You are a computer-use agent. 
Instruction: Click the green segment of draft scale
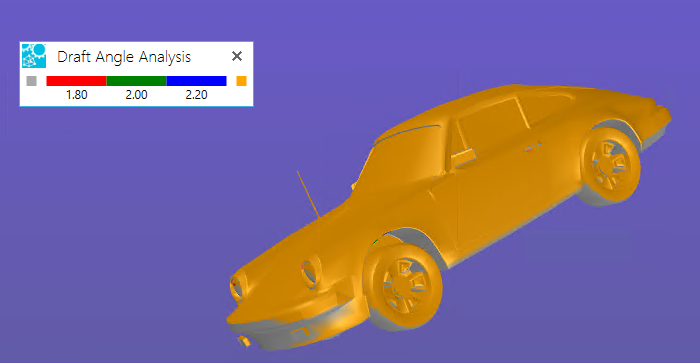point(137,81)
